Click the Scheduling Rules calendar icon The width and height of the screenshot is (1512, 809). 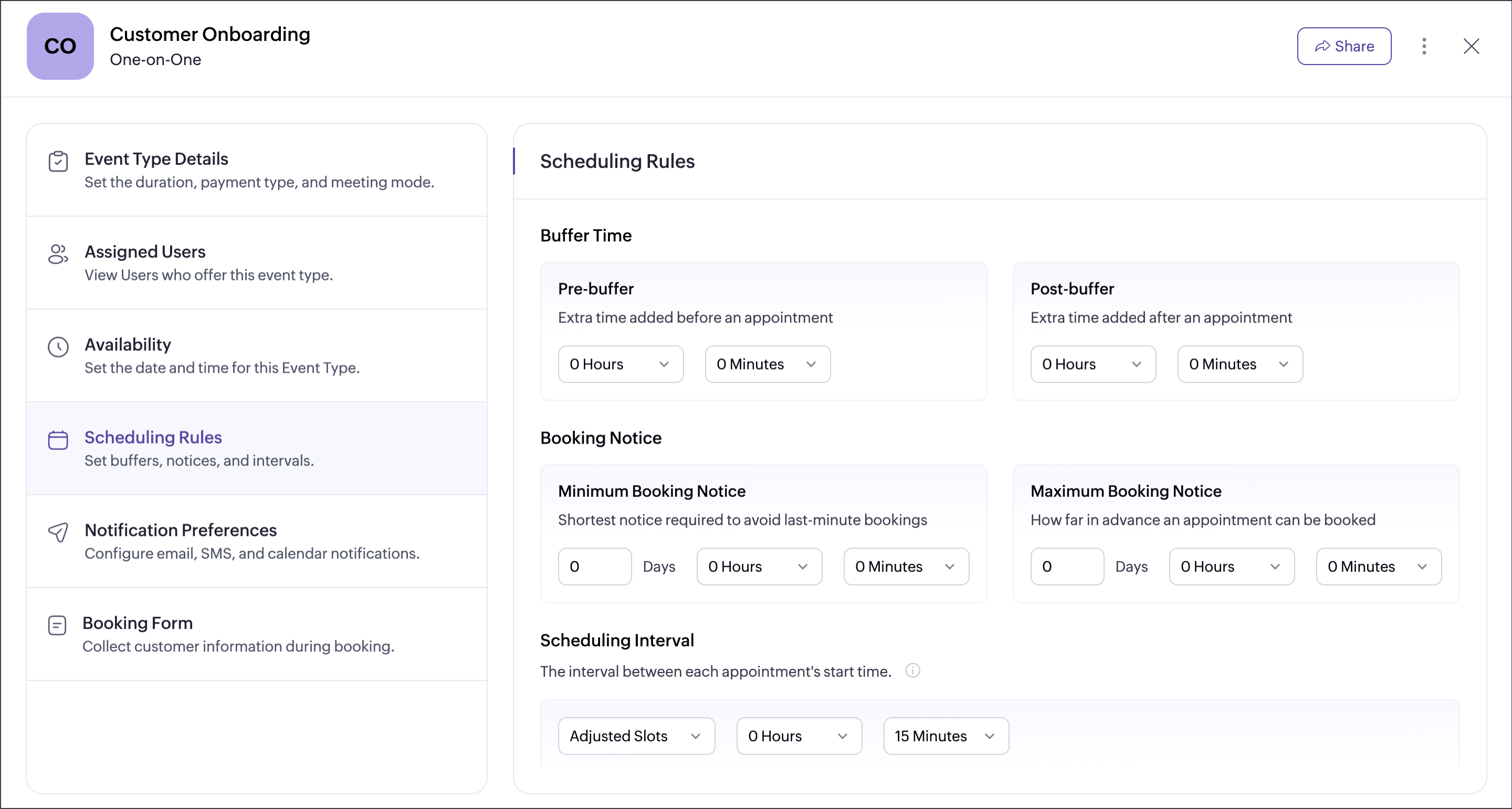click(x=58, y=440)
